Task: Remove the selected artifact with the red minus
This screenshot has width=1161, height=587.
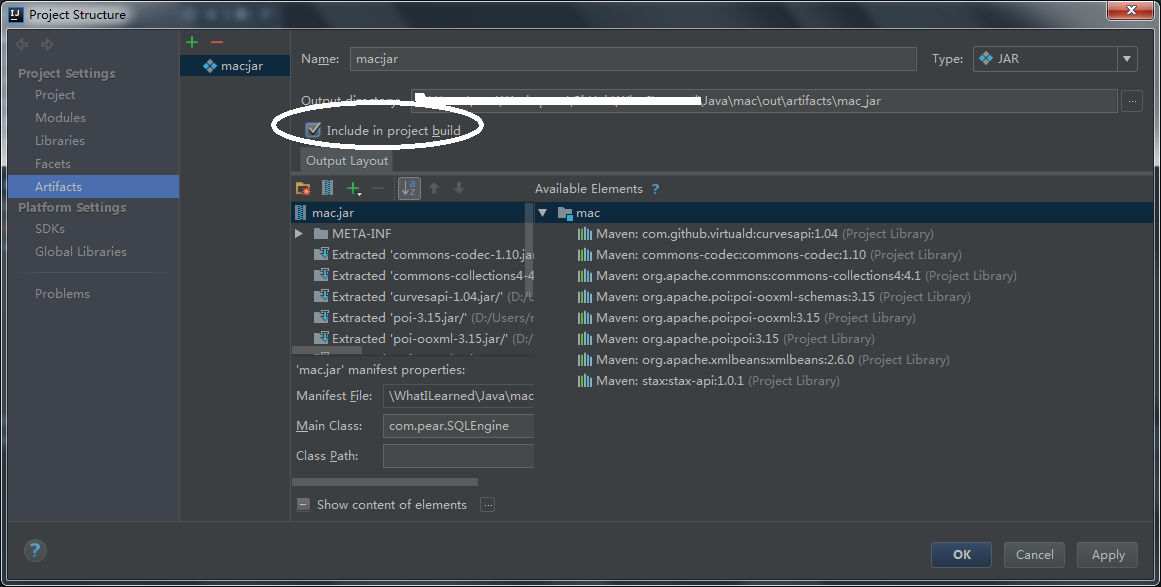Action: pos(216,42)
